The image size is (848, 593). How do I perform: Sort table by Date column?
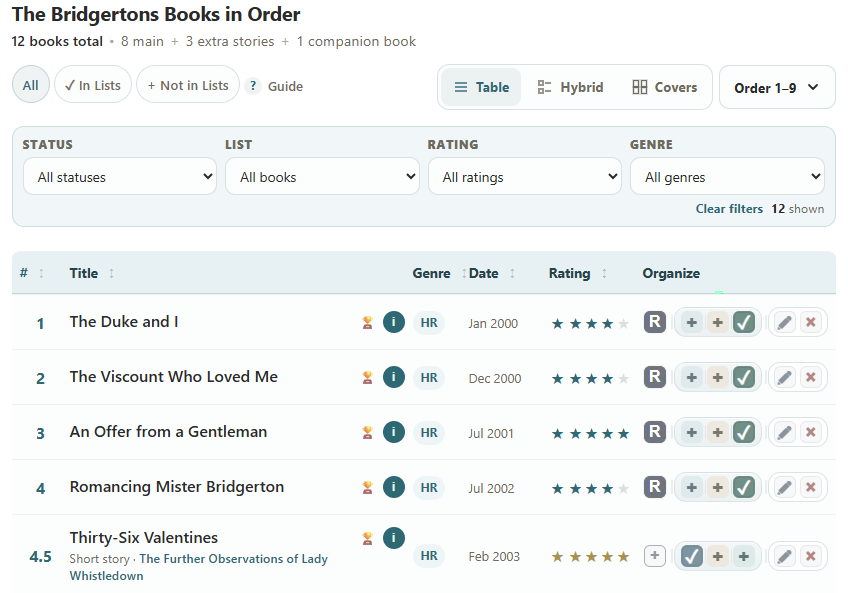(x=491, y=273)
